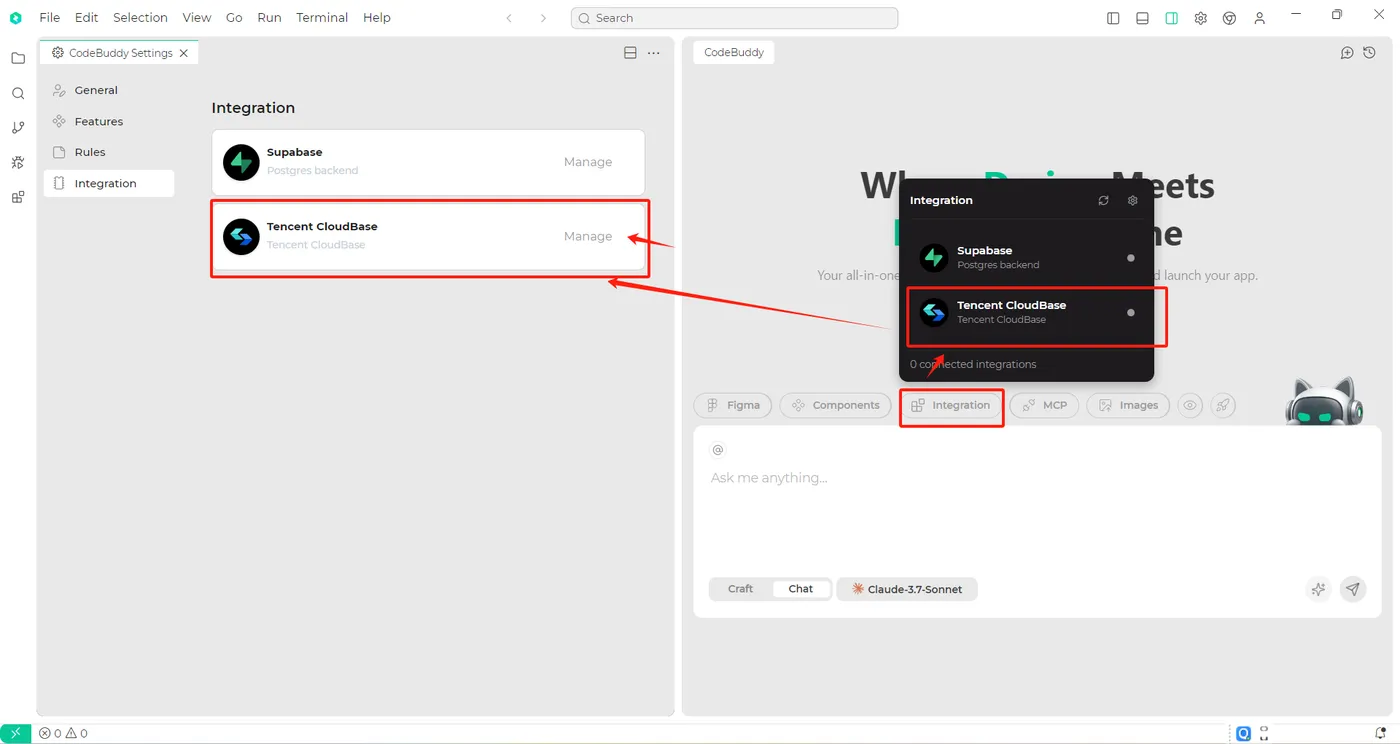The width and height of the screenshot is (1400, 744).
Task: Click the MCP button
Action: (x=1045, y=405)
